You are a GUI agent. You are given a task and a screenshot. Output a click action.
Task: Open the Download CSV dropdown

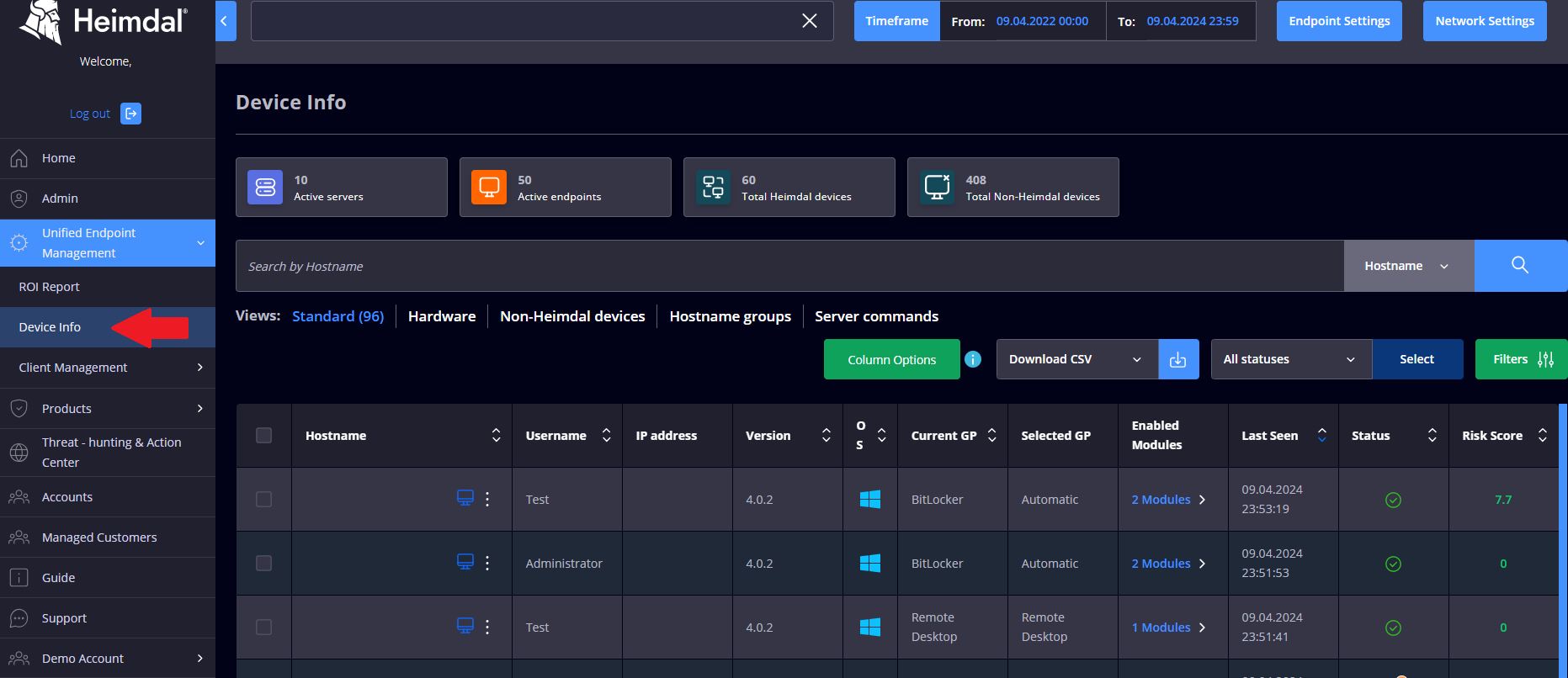coord(1077,359)
